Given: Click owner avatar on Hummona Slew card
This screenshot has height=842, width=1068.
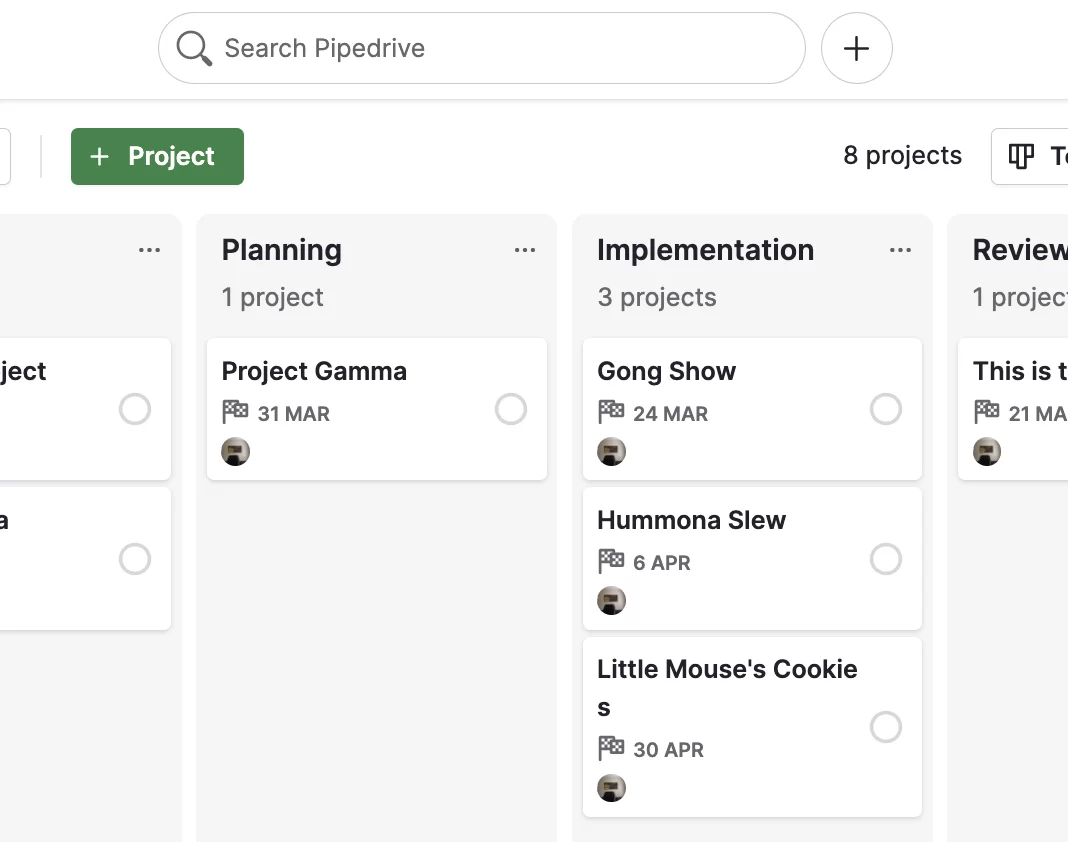Looking at the screenshot, I should click(612, 601).
